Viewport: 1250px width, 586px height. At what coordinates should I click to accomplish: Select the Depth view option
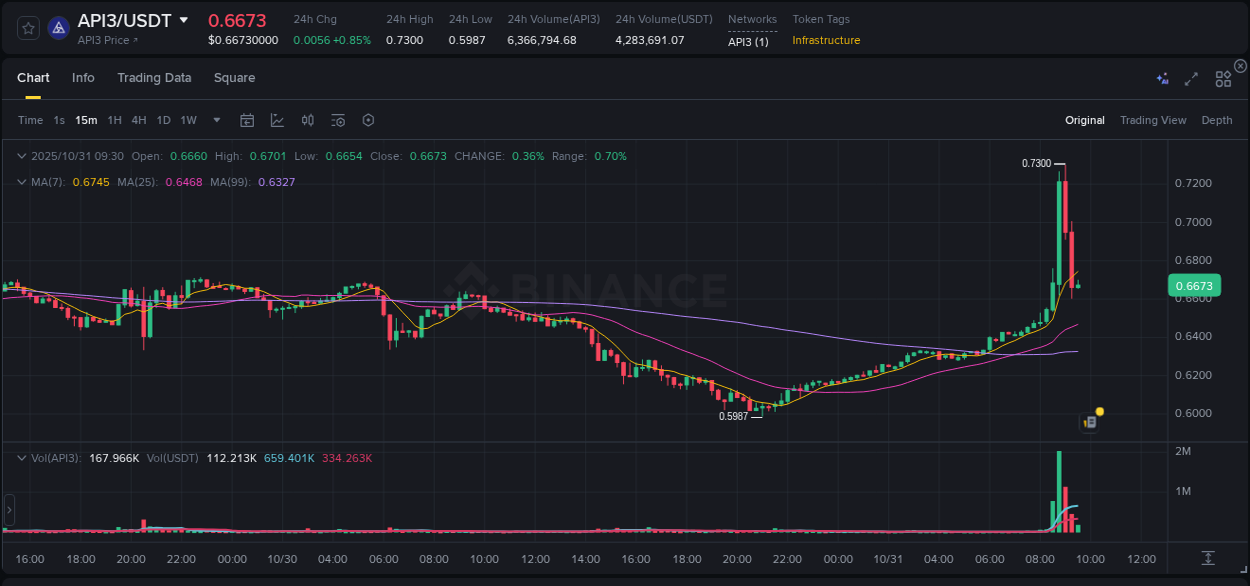pyautogui.click(x=1217, y=119)
